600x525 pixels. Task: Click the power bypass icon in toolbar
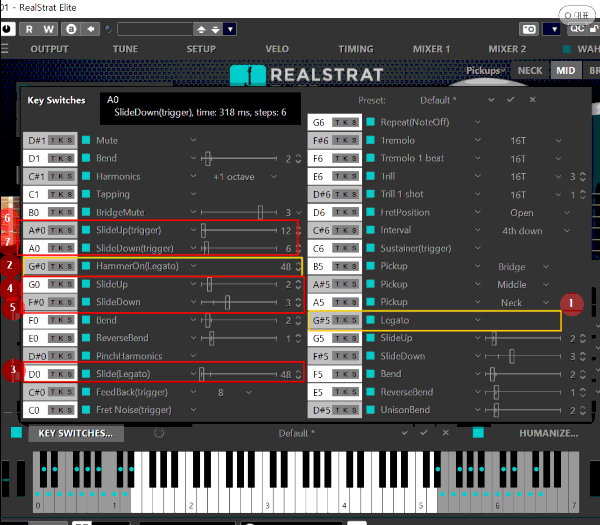(7, 29)
